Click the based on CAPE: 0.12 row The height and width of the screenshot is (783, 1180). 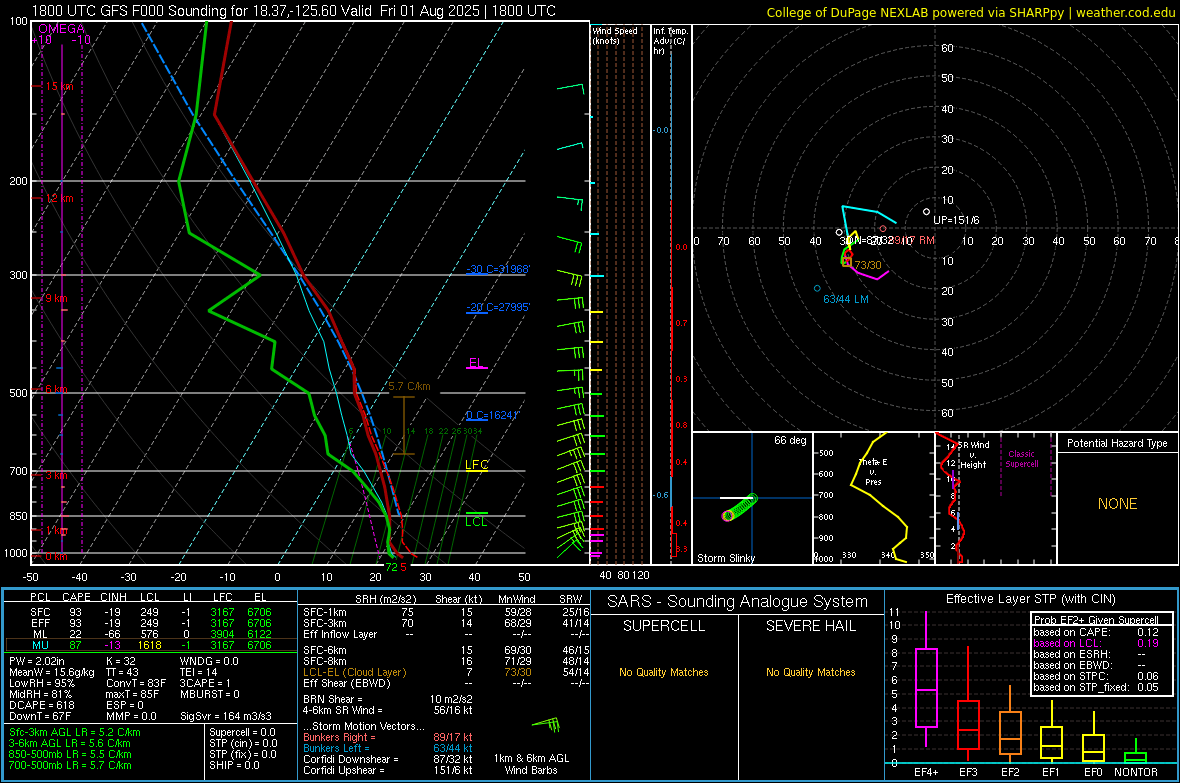click(x=1096, y=632)
